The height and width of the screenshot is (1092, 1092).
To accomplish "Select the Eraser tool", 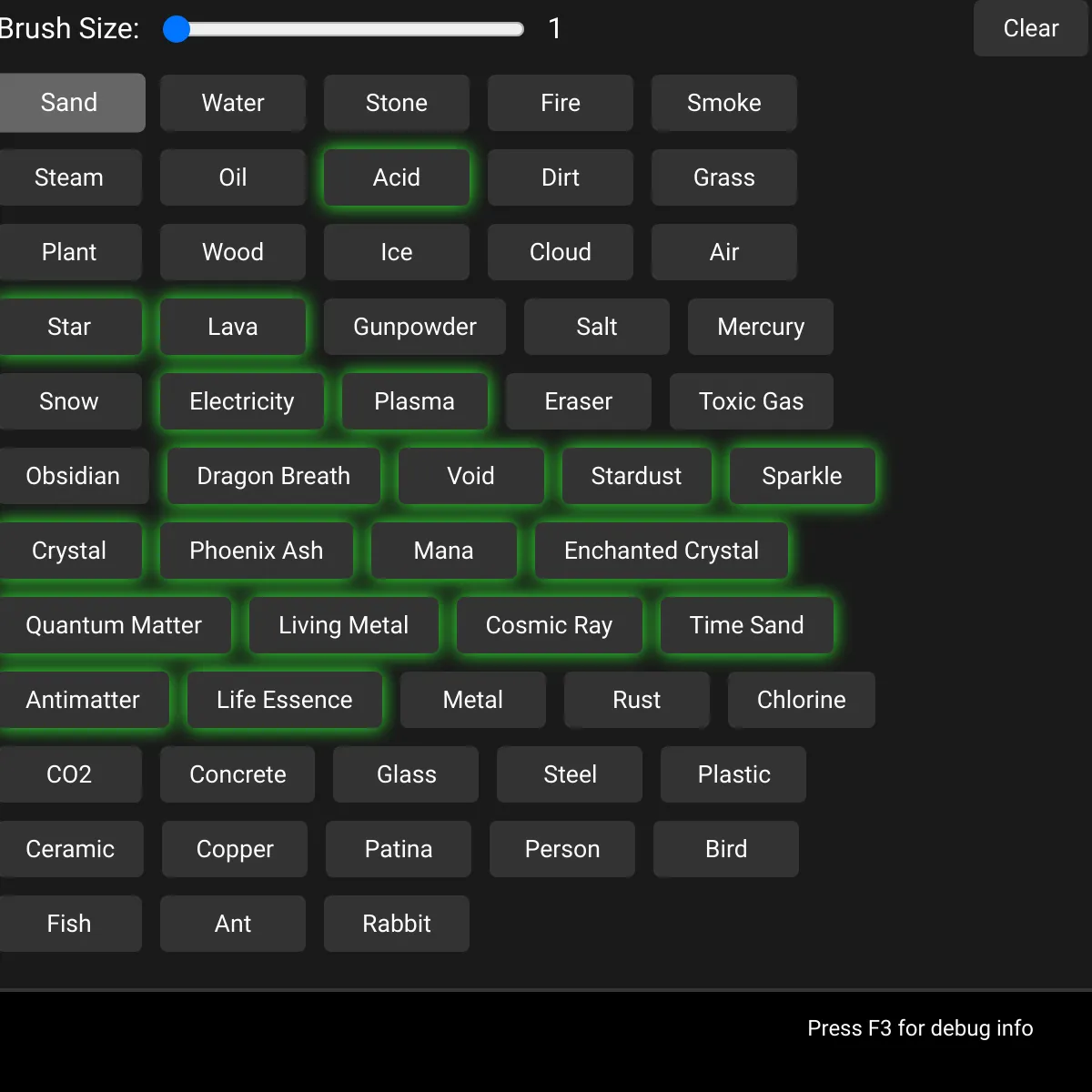I will [x=578, y=401].
